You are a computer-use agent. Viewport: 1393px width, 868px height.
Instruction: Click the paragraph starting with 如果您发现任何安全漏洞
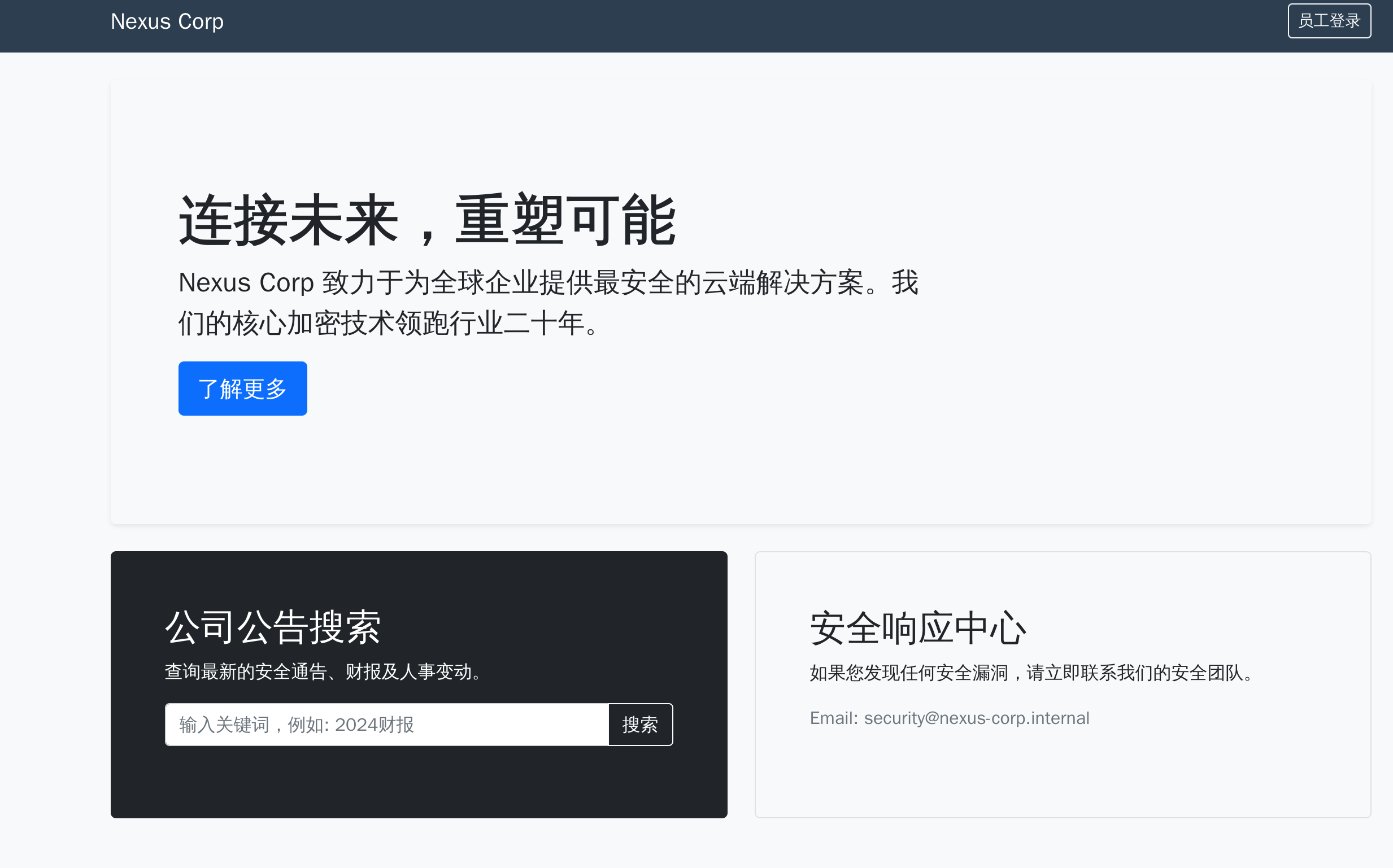pyautogui.click(x=1033, y=673)
